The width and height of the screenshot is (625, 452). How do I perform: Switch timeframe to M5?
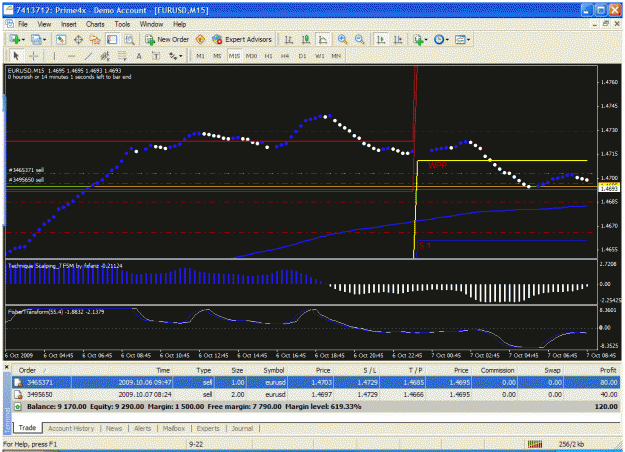(217, 56)
